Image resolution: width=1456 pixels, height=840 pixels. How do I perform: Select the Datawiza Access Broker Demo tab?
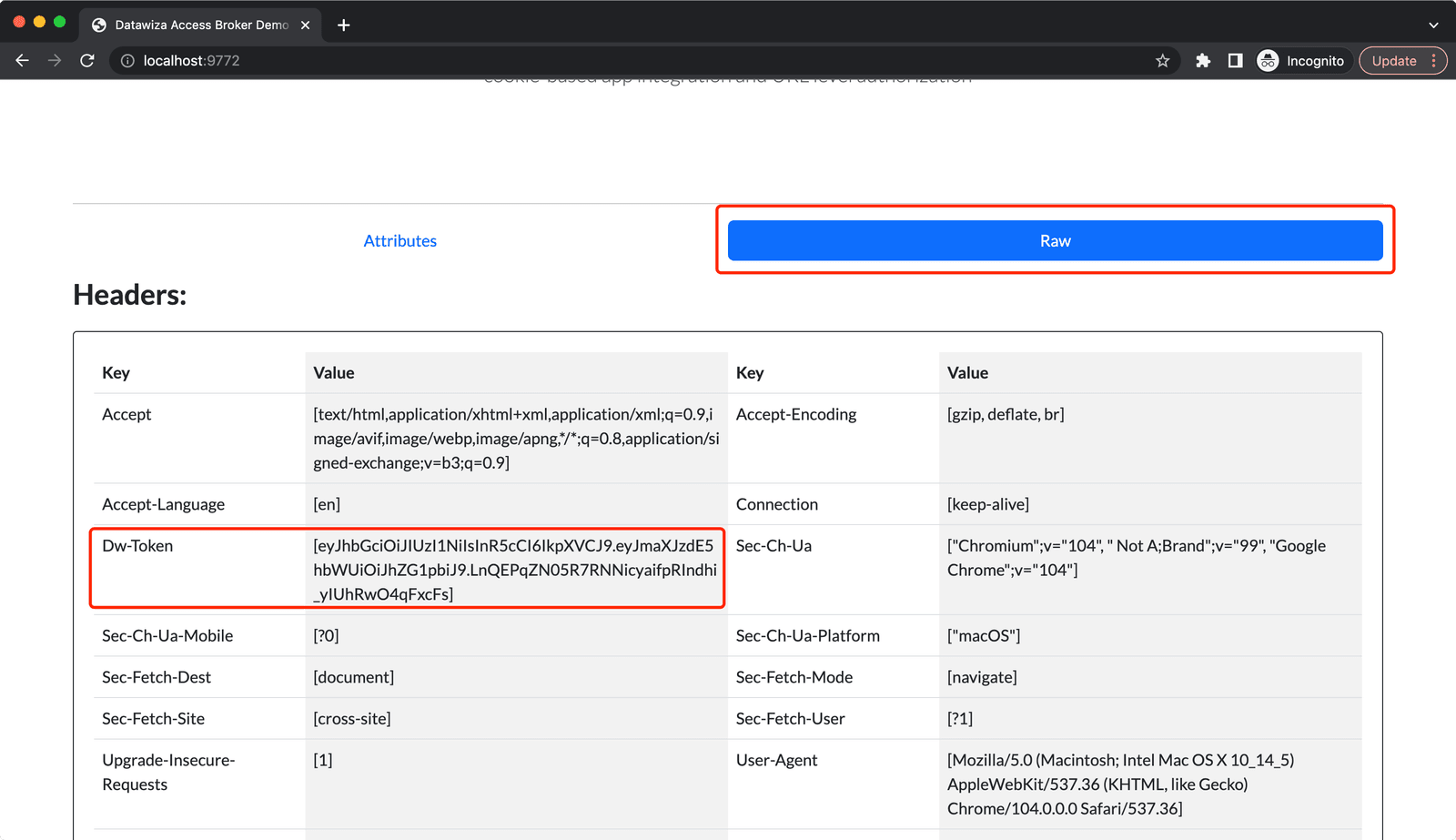(201, 25)
